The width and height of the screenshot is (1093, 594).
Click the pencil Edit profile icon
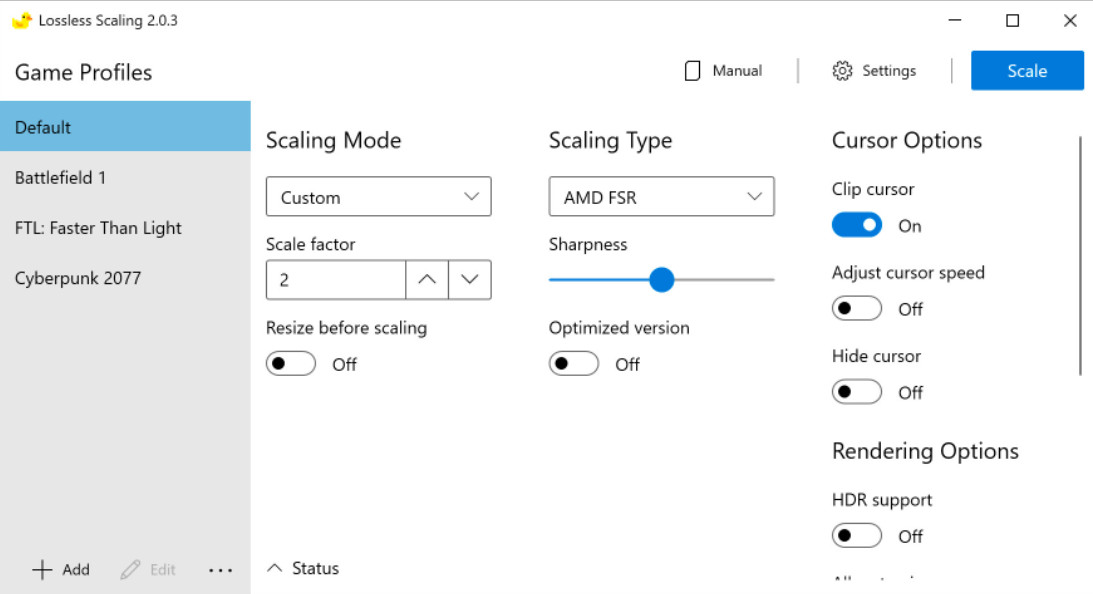(130, 570)
